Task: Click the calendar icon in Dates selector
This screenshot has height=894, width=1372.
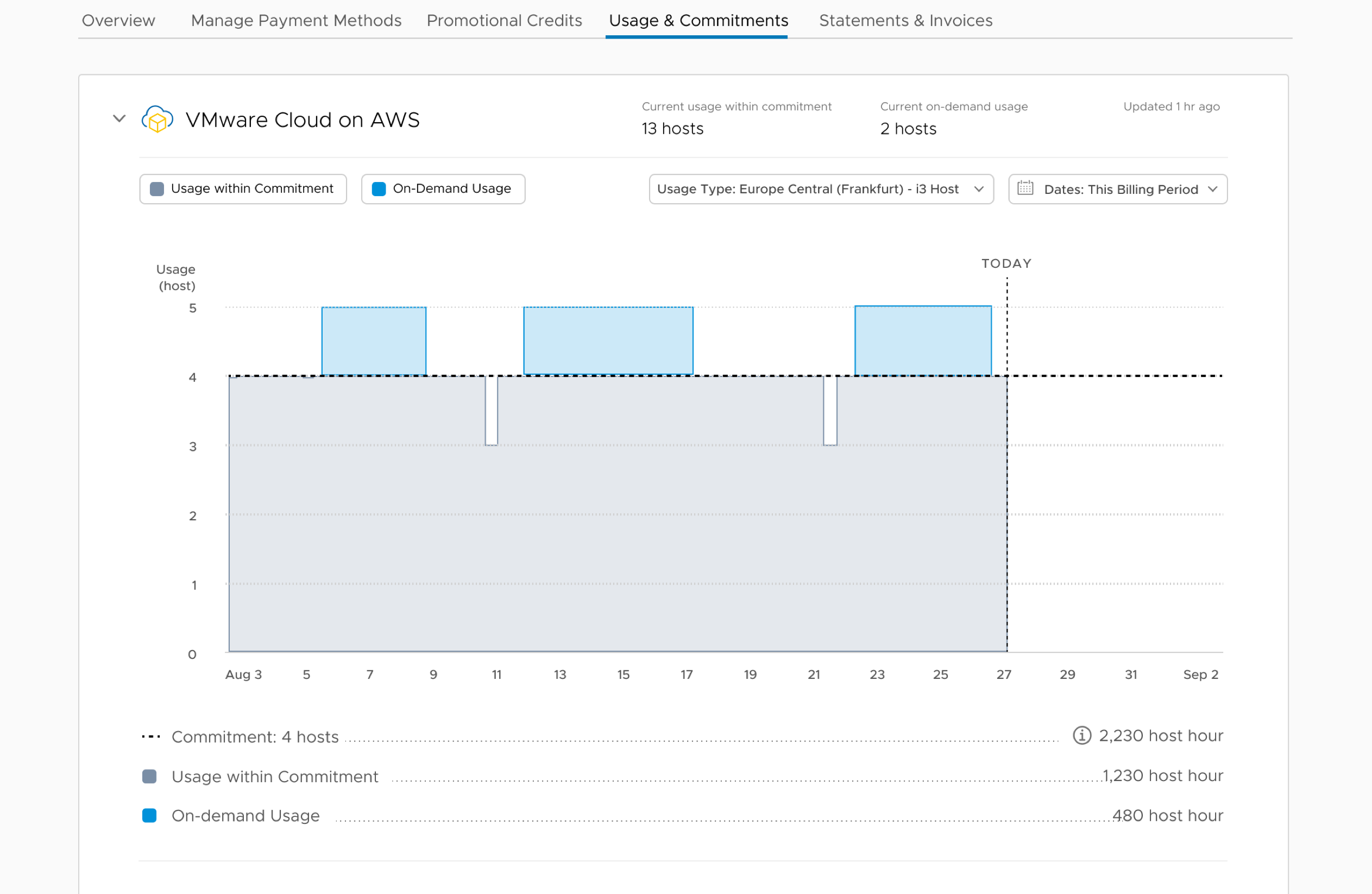Action: tap(1025, 188)
